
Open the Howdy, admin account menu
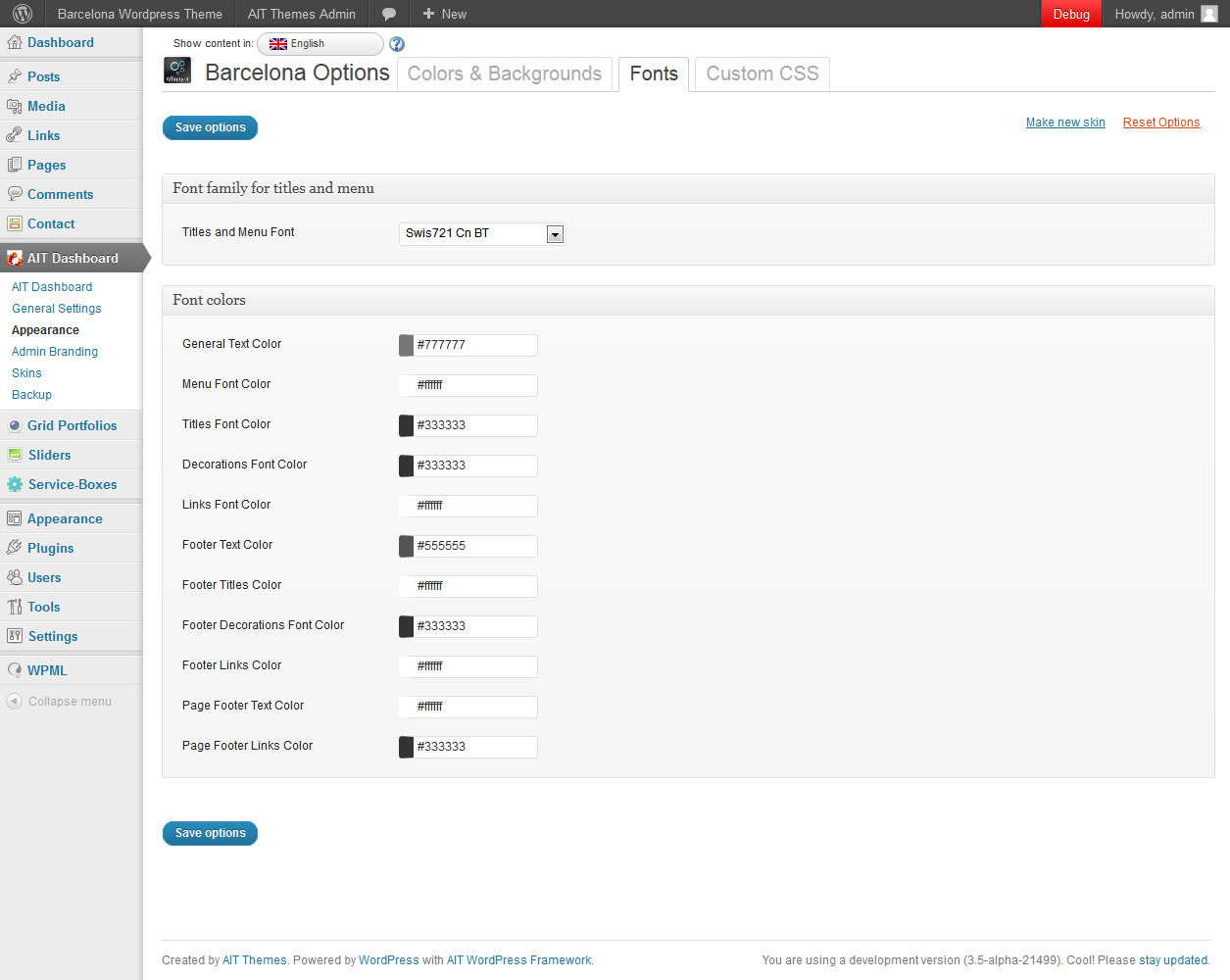(1166, 14)
